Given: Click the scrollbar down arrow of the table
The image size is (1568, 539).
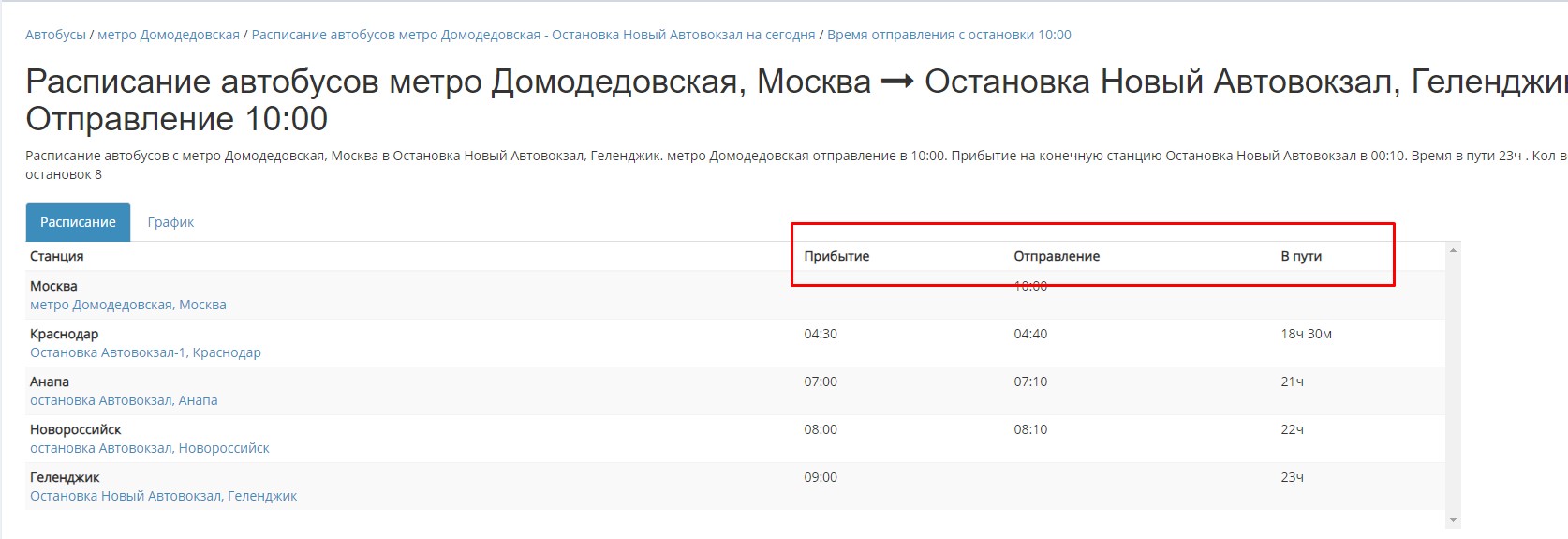Looking at the screenshot, I should [x=1453, y=520].
